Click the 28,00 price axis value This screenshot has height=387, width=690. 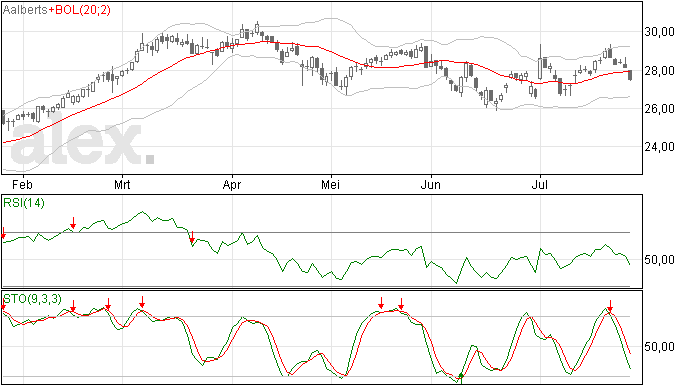point(659,70)
